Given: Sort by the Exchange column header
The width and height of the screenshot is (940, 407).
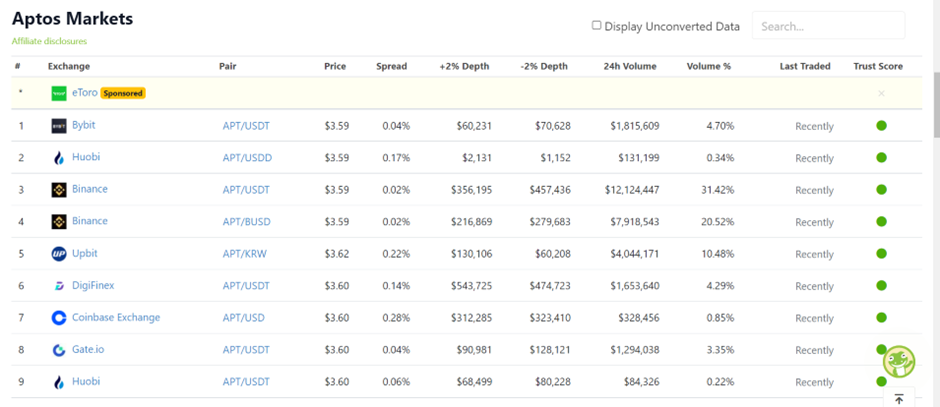Looking at the screenshot, I should click(x=69, y=67).
